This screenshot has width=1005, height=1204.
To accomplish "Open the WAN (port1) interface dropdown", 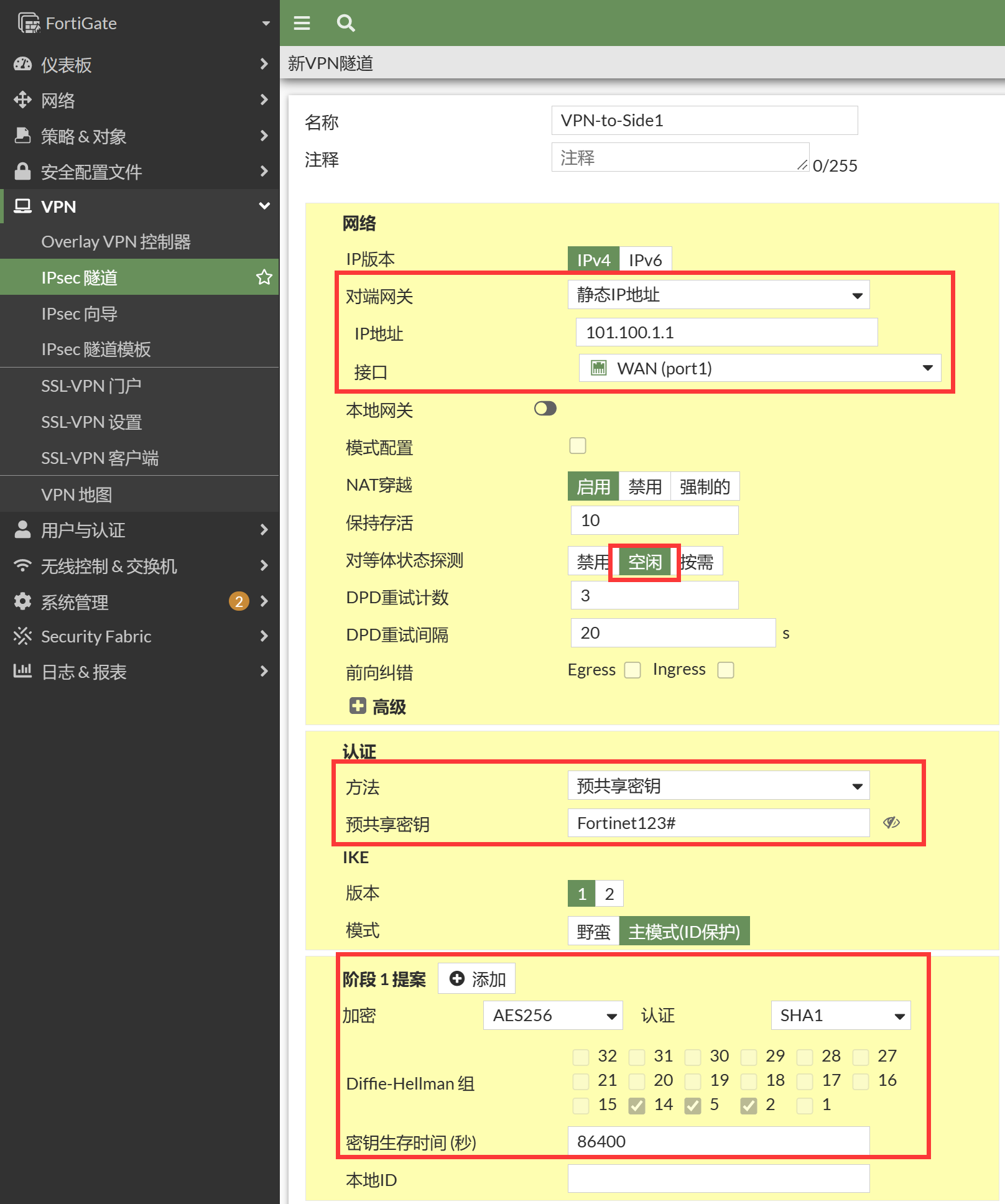I will click(x=759, y=368).
